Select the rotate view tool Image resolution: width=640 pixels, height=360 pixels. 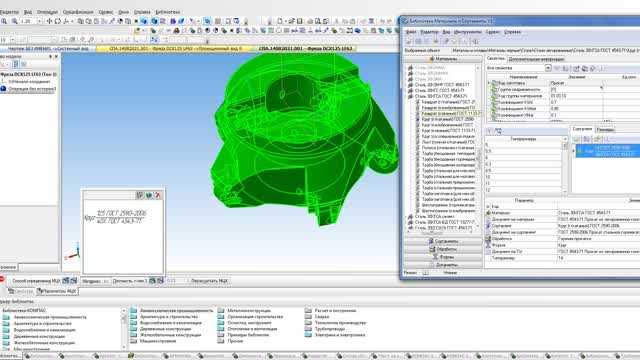tap(58, 21)
